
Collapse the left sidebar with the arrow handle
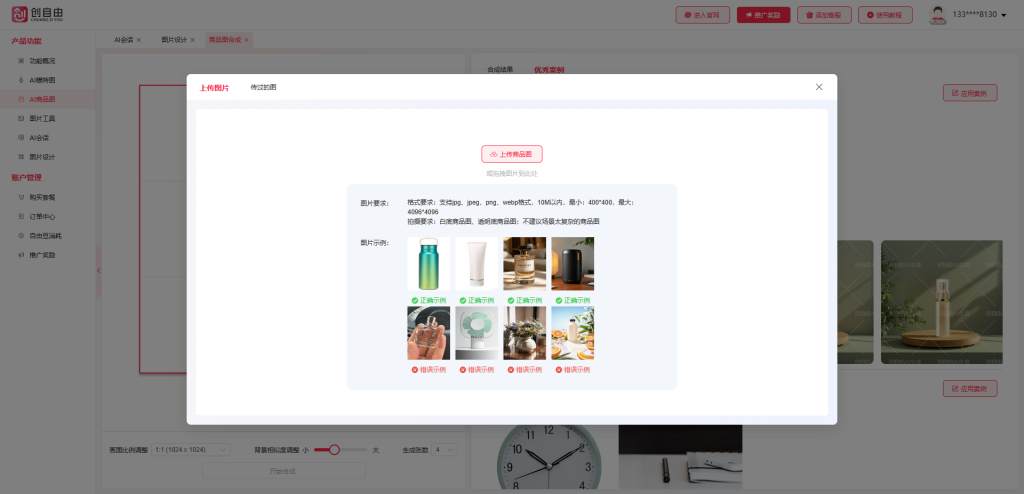(98, 272)
